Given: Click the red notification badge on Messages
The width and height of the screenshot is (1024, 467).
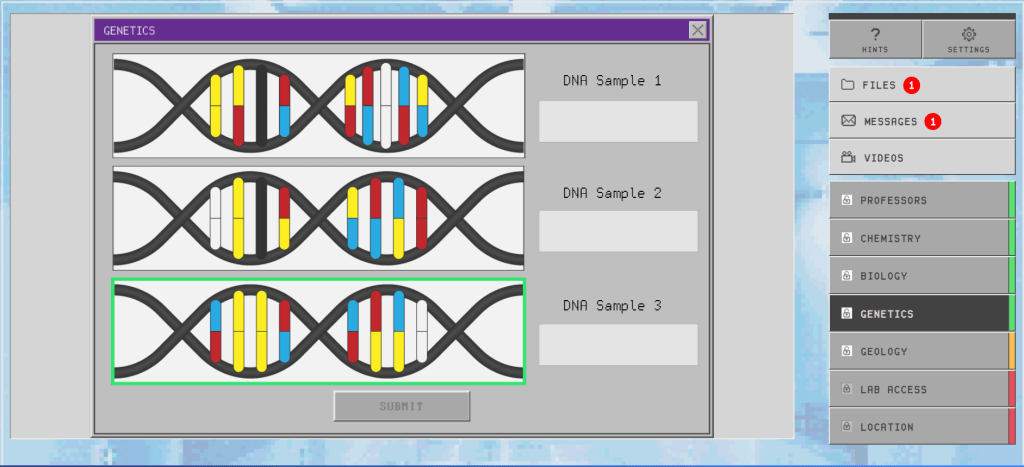Looking at the screenshot, I should pyautogui.click(x=932, y=121).
